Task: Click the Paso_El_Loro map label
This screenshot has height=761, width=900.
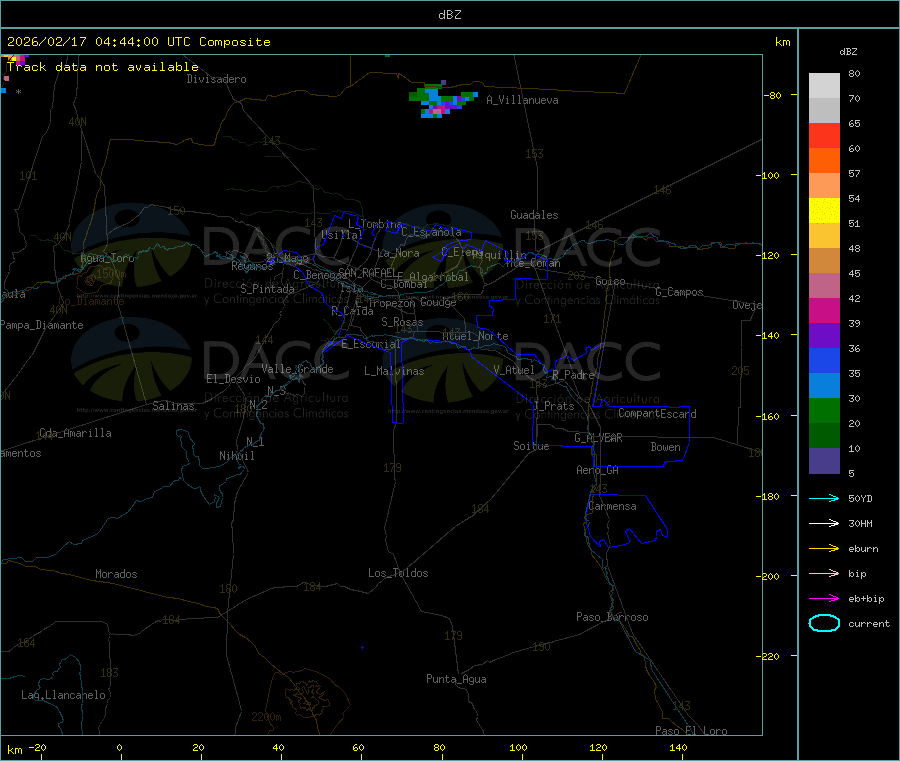Action: [x=692, y=731]
